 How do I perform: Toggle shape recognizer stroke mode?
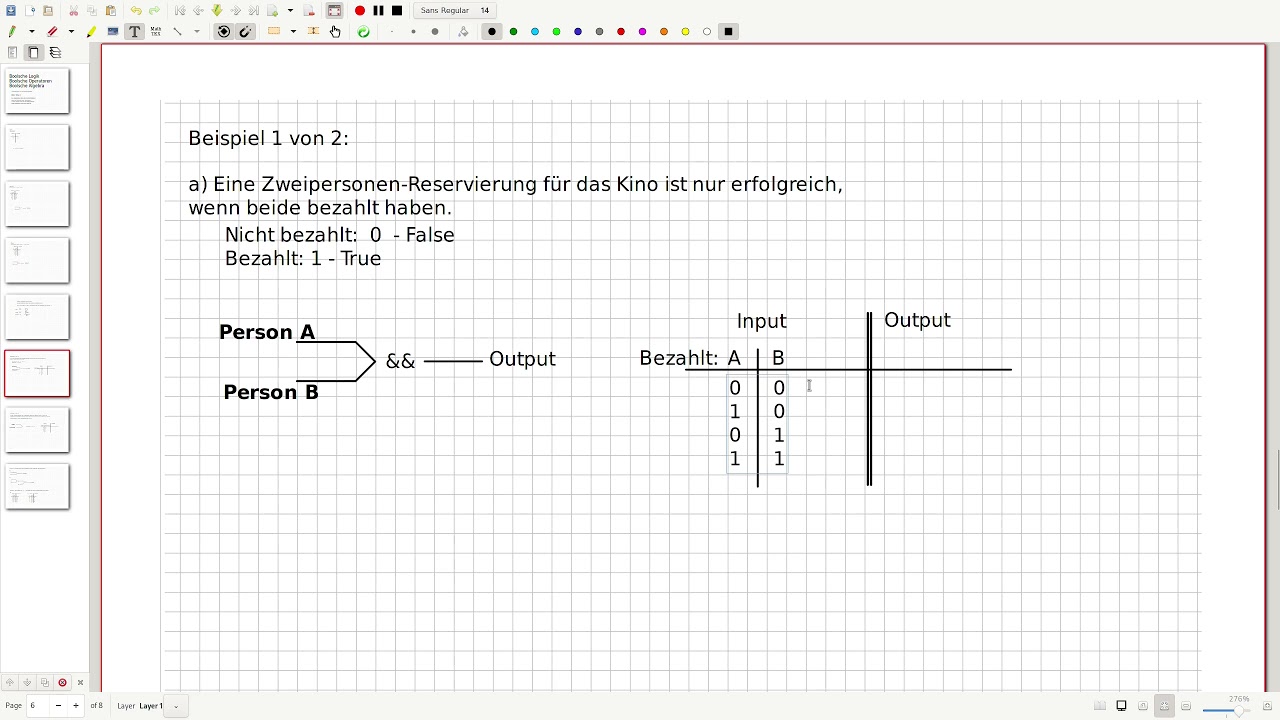tap(224, 32)
